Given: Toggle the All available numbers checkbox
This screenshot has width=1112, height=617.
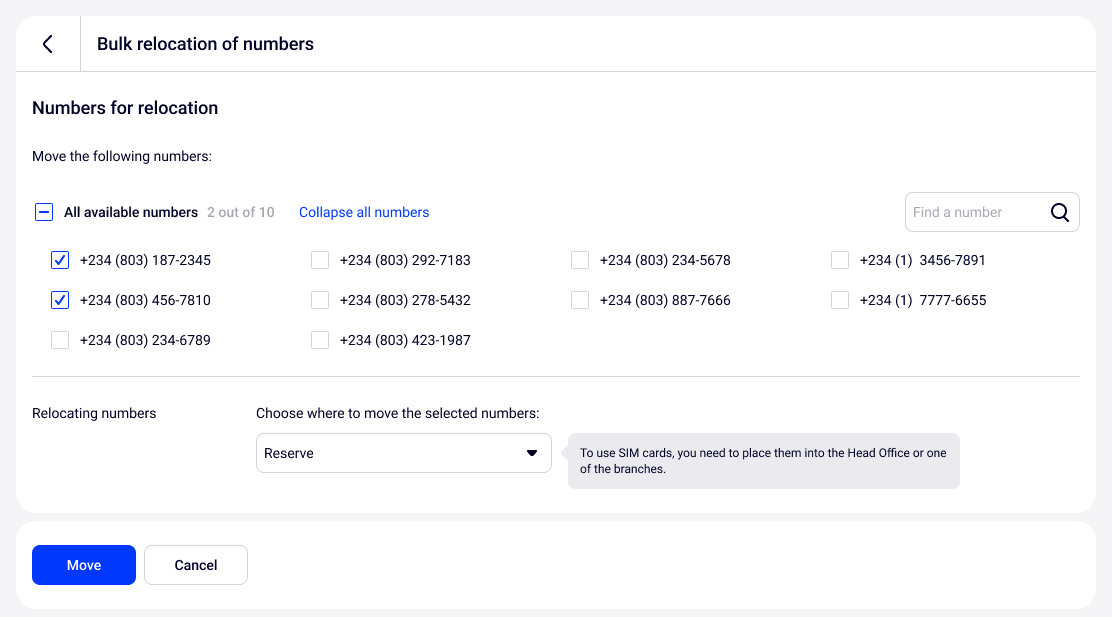Looking at the screenshot, I should [x=44, y=212].
